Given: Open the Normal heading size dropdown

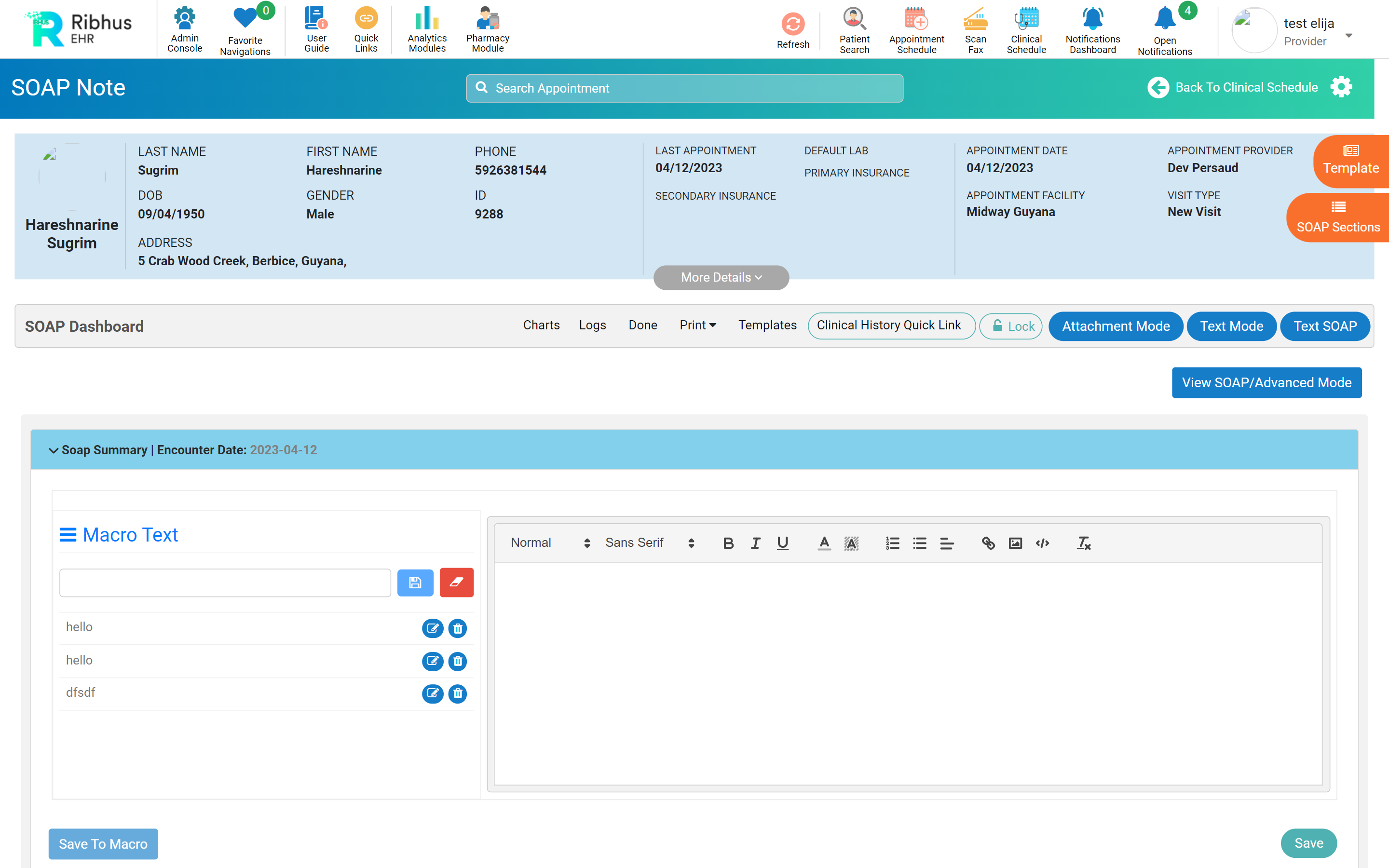Looking at the screenshot, I should 550,542.
